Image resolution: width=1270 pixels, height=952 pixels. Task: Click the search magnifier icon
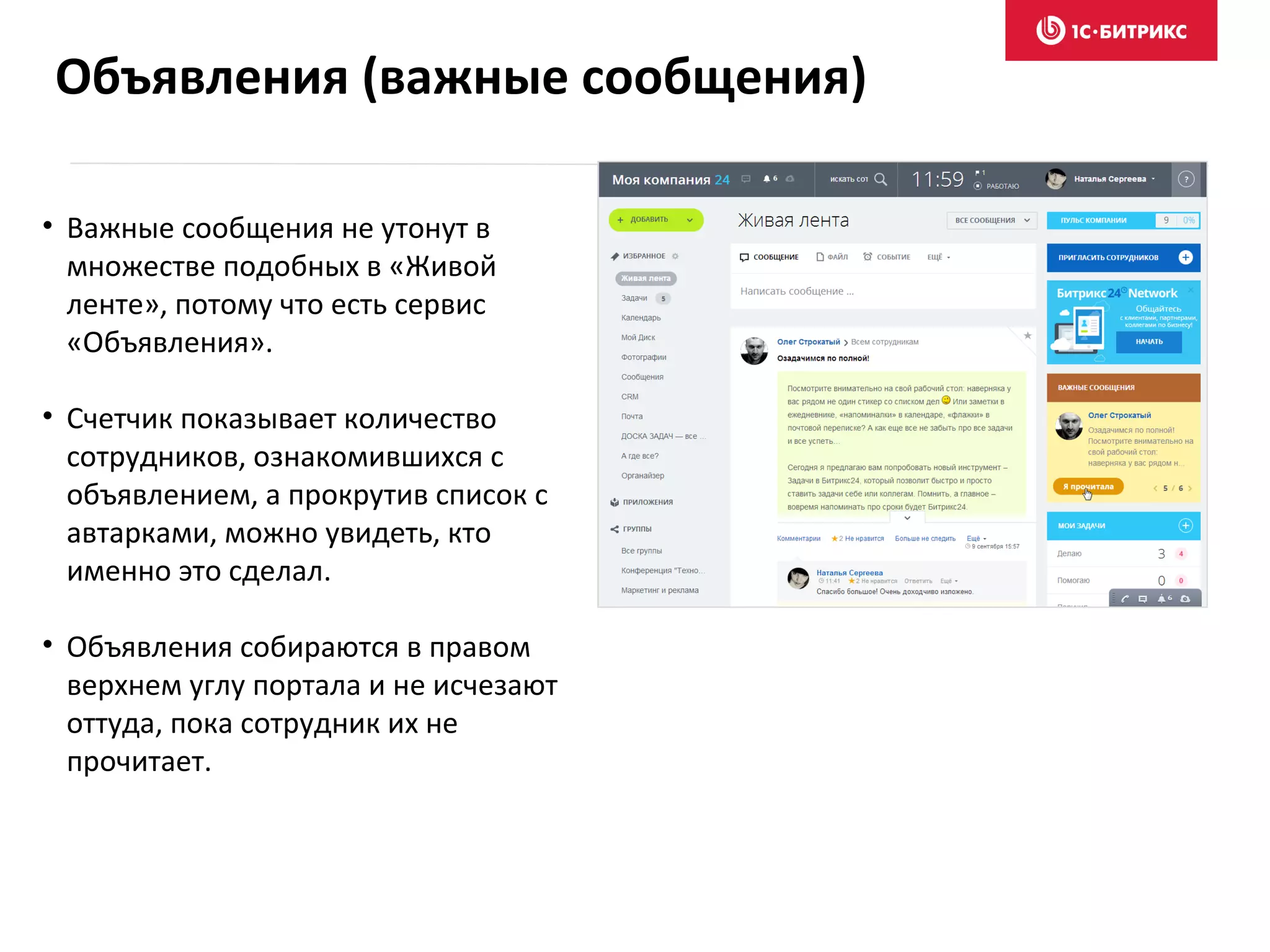(881, 179)
